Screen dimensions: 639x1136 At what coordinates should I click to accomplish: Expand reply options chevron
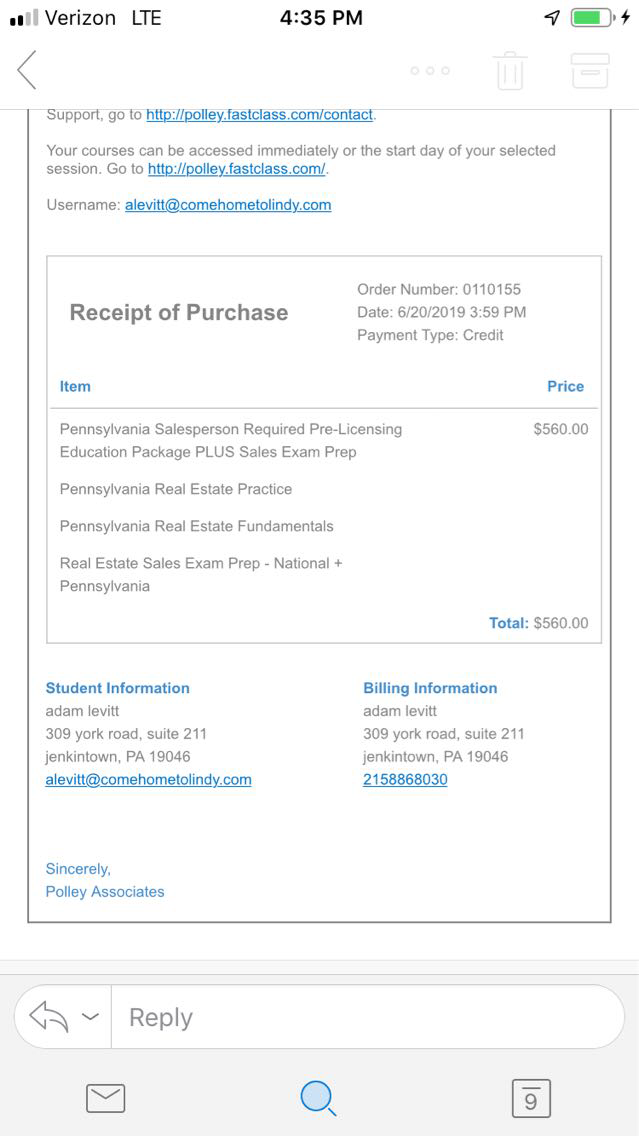90,1017
